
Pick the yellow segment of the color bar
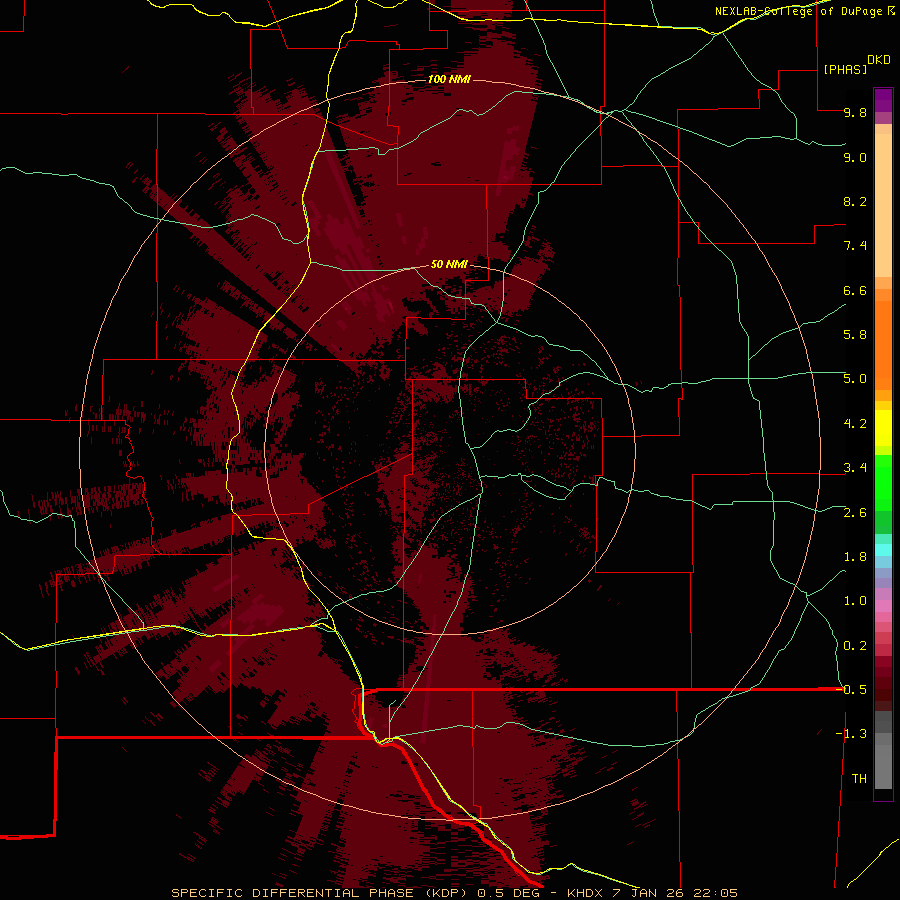[x=883, y=428]
